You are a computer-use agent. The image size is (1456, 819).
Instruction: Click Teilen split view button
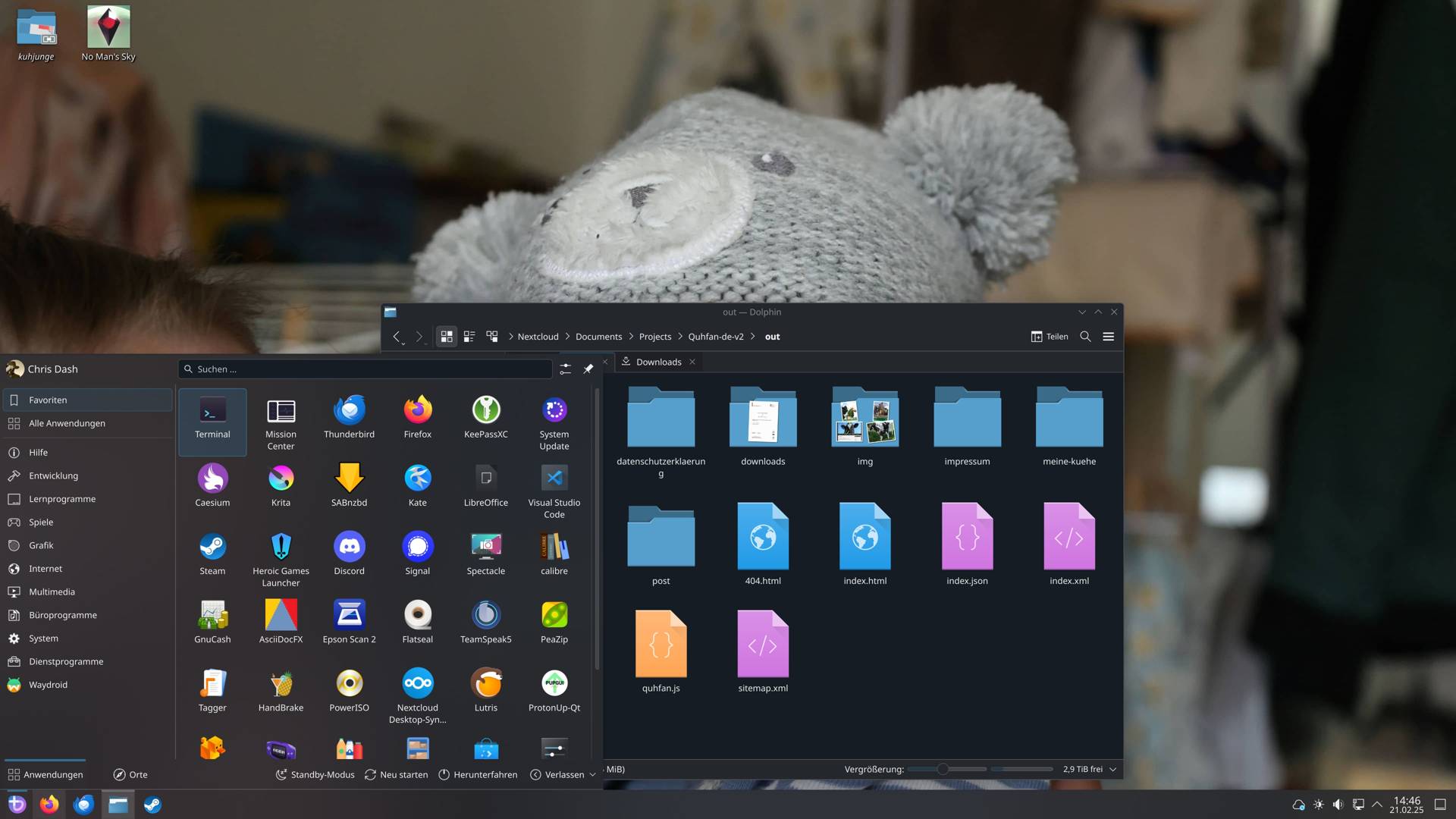pyautogui.click(x=1050, y=336)
